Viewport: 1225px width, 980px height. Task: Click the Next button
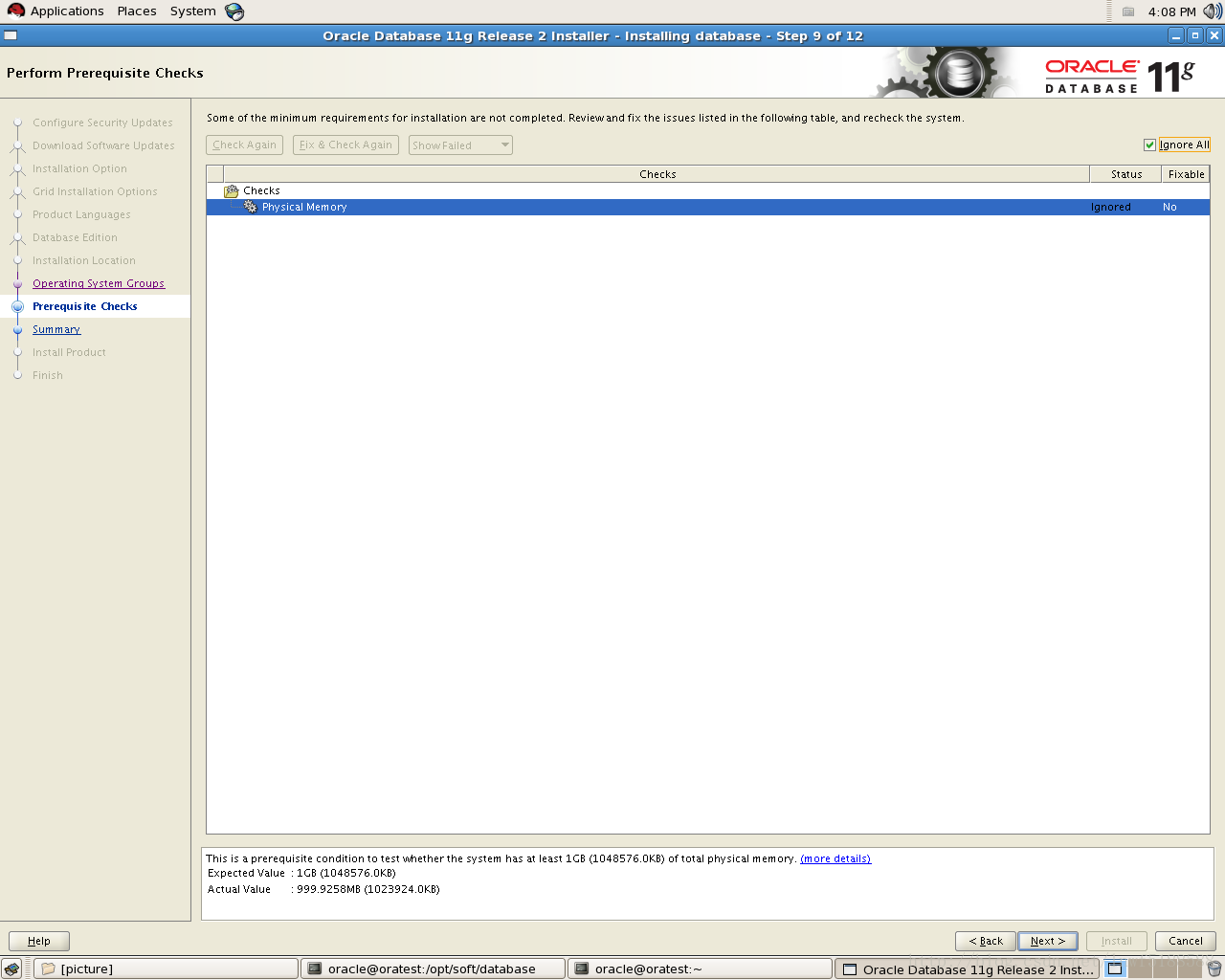pyautogui.click(x=1048, y=941)
